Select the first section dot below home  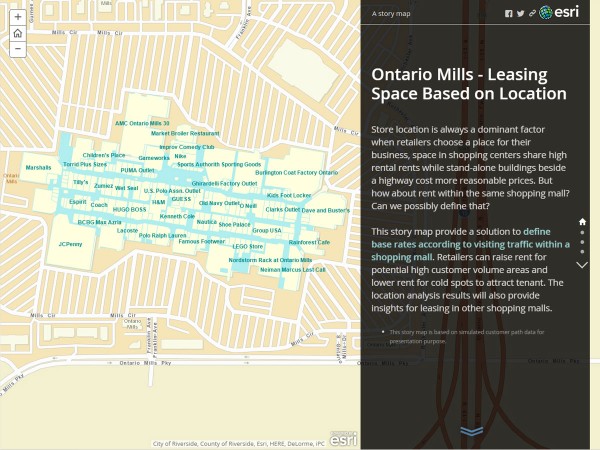[x=583, y=232]
